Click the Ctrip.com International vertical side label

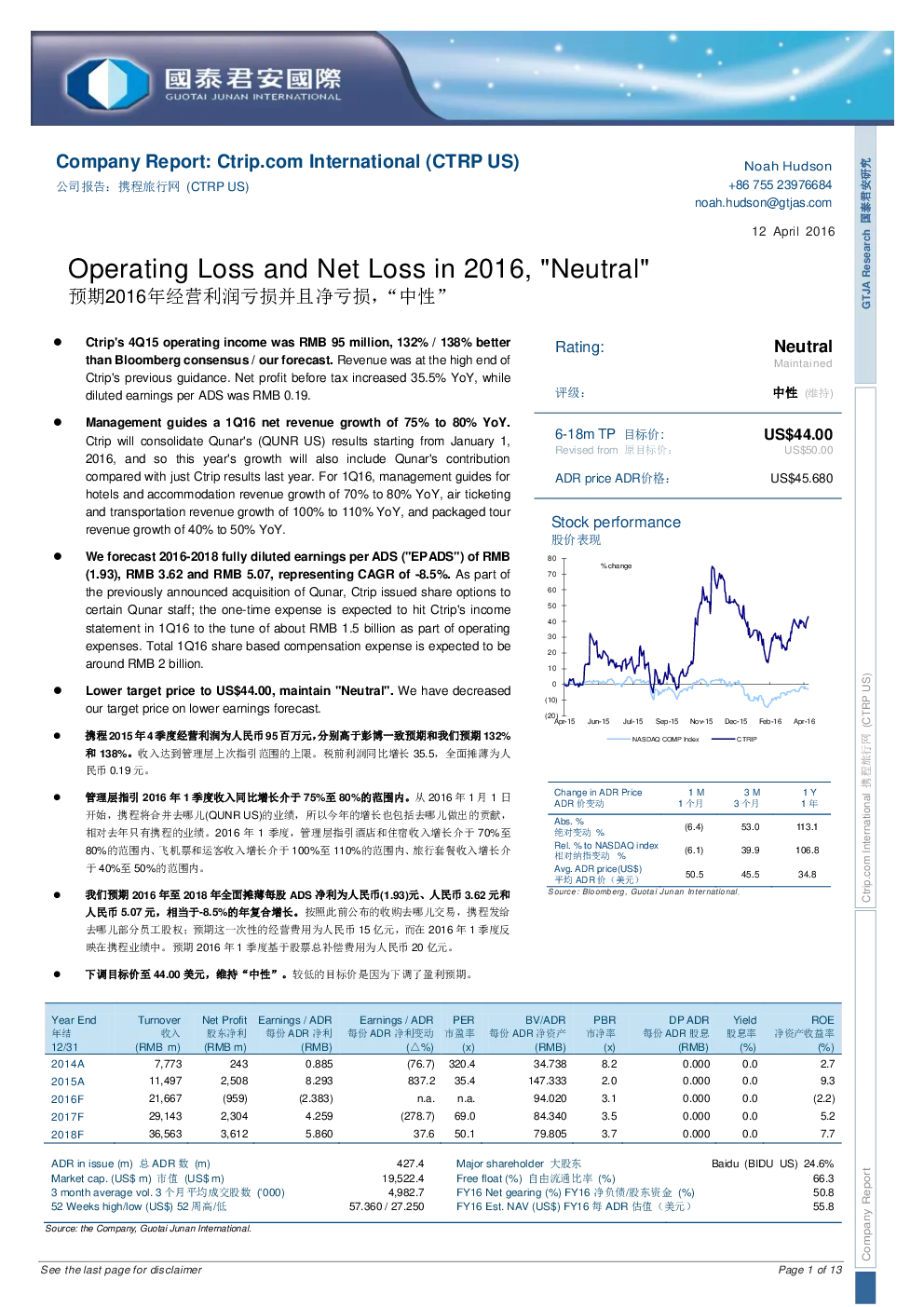[x=866, y=787]
